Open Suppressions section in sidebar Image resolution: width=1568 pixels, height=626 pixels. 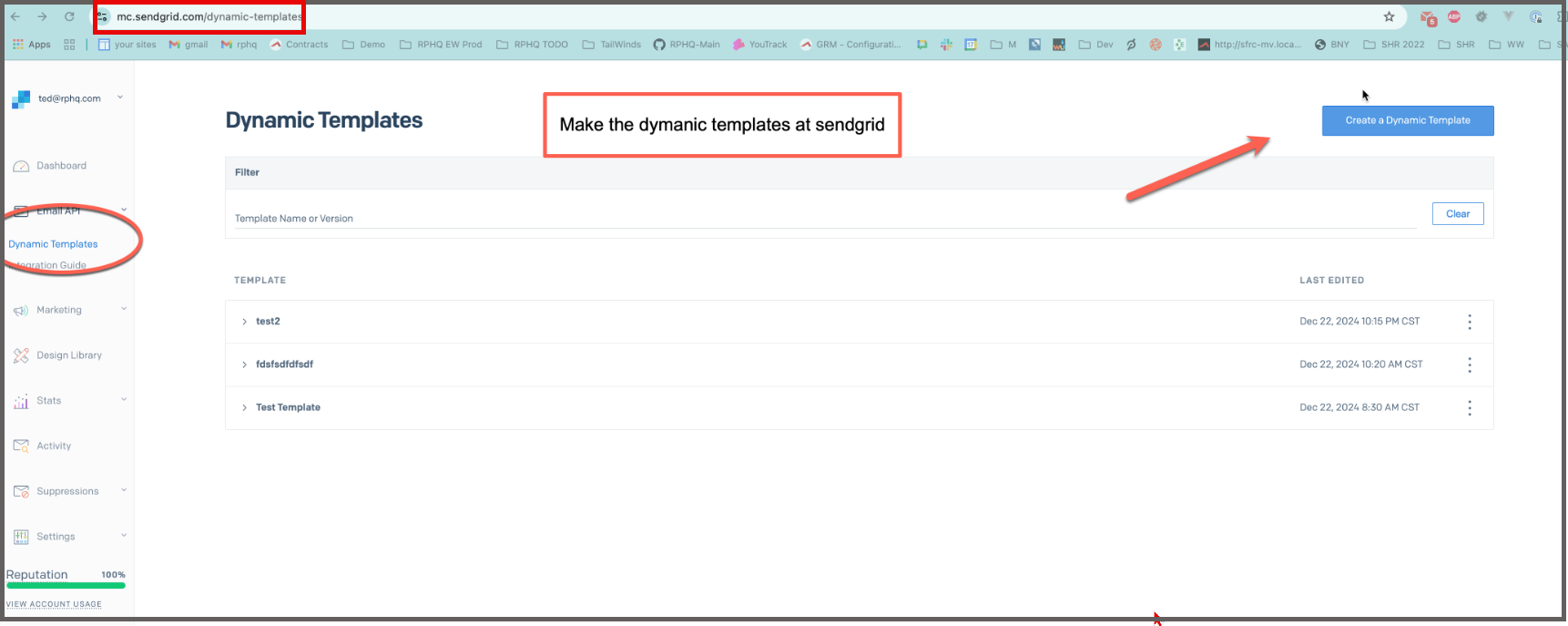click(x=67, y=491)
